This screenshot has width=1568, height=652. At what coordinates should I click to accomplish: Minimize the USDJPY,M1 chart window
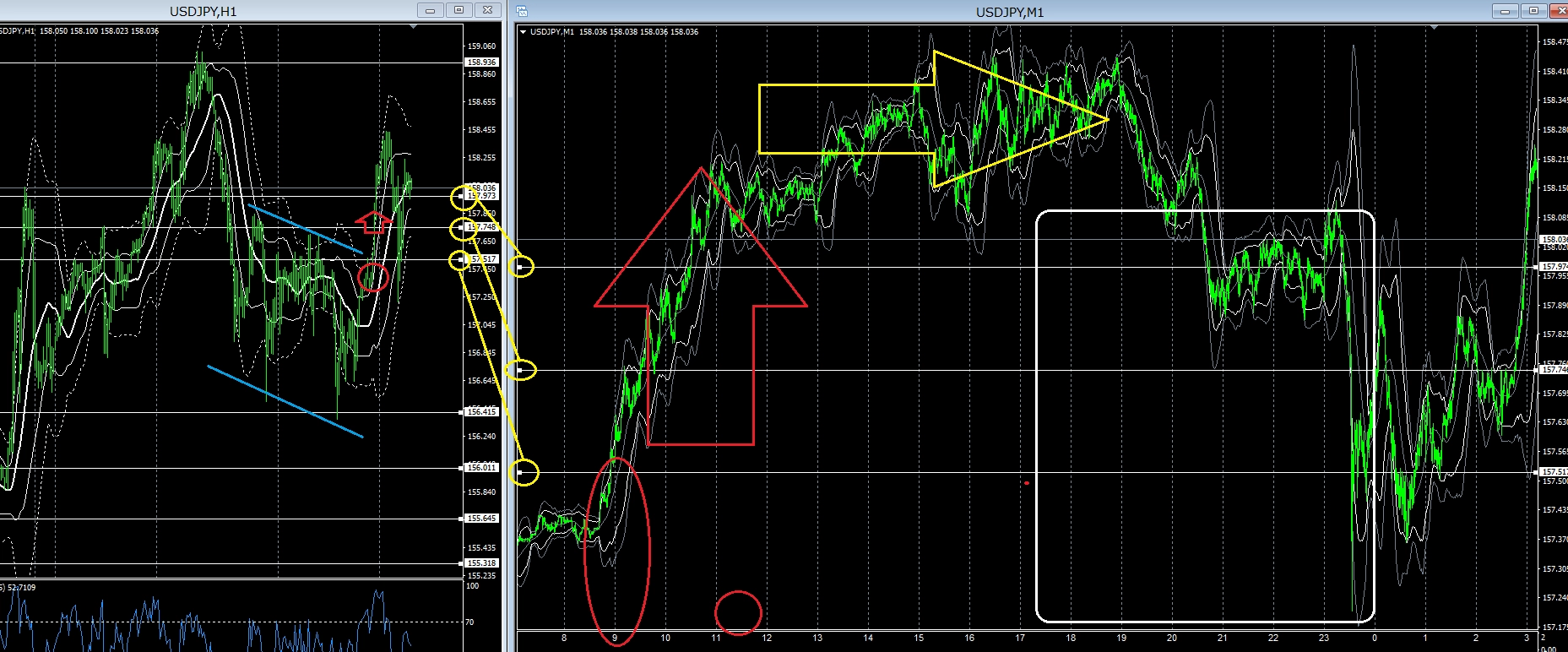(1505, 11)
